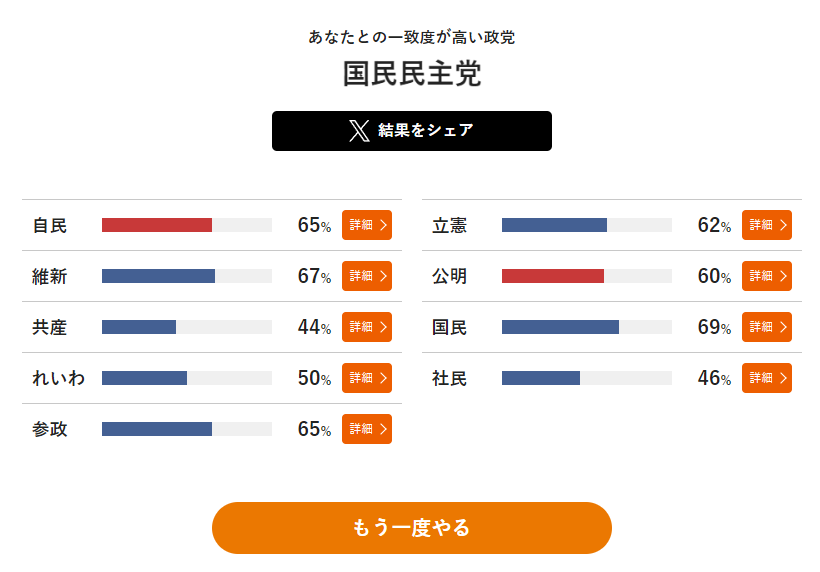Select the blue 国民 69% bar
The image size is (820, 572).
560,327
